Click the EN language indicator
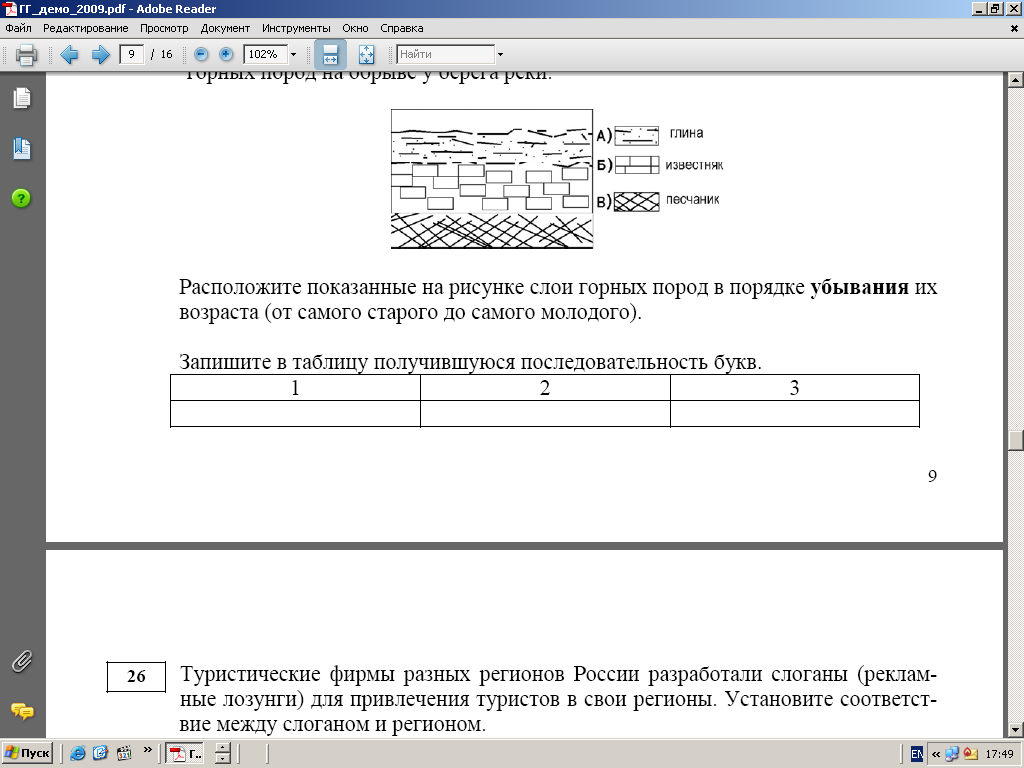Image resolution: width=1024 pixels, height=768 pixels. point(917,754)
